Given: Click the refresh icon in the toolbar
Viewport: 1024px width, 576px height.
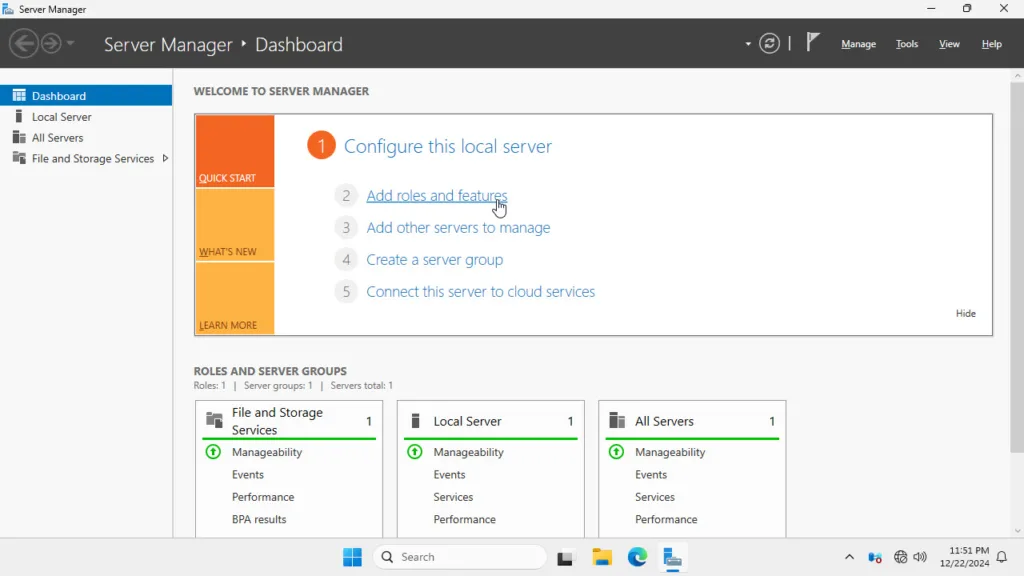Looking at the screenshot, I should 768,43.
